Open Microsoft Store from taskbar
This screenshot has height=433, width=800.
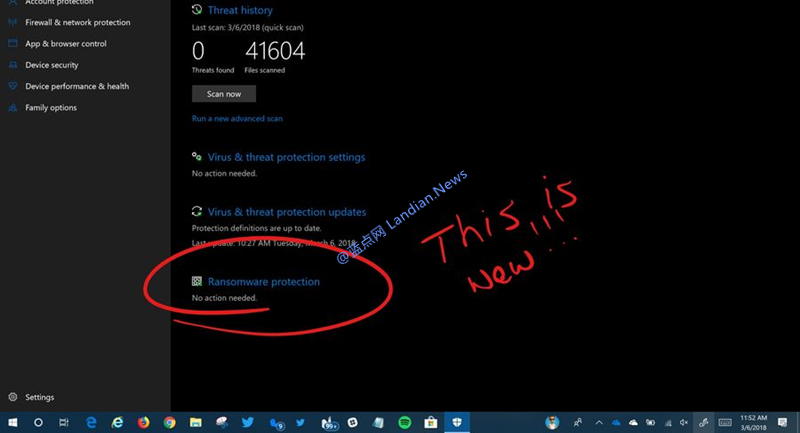[x=431, y=422]
